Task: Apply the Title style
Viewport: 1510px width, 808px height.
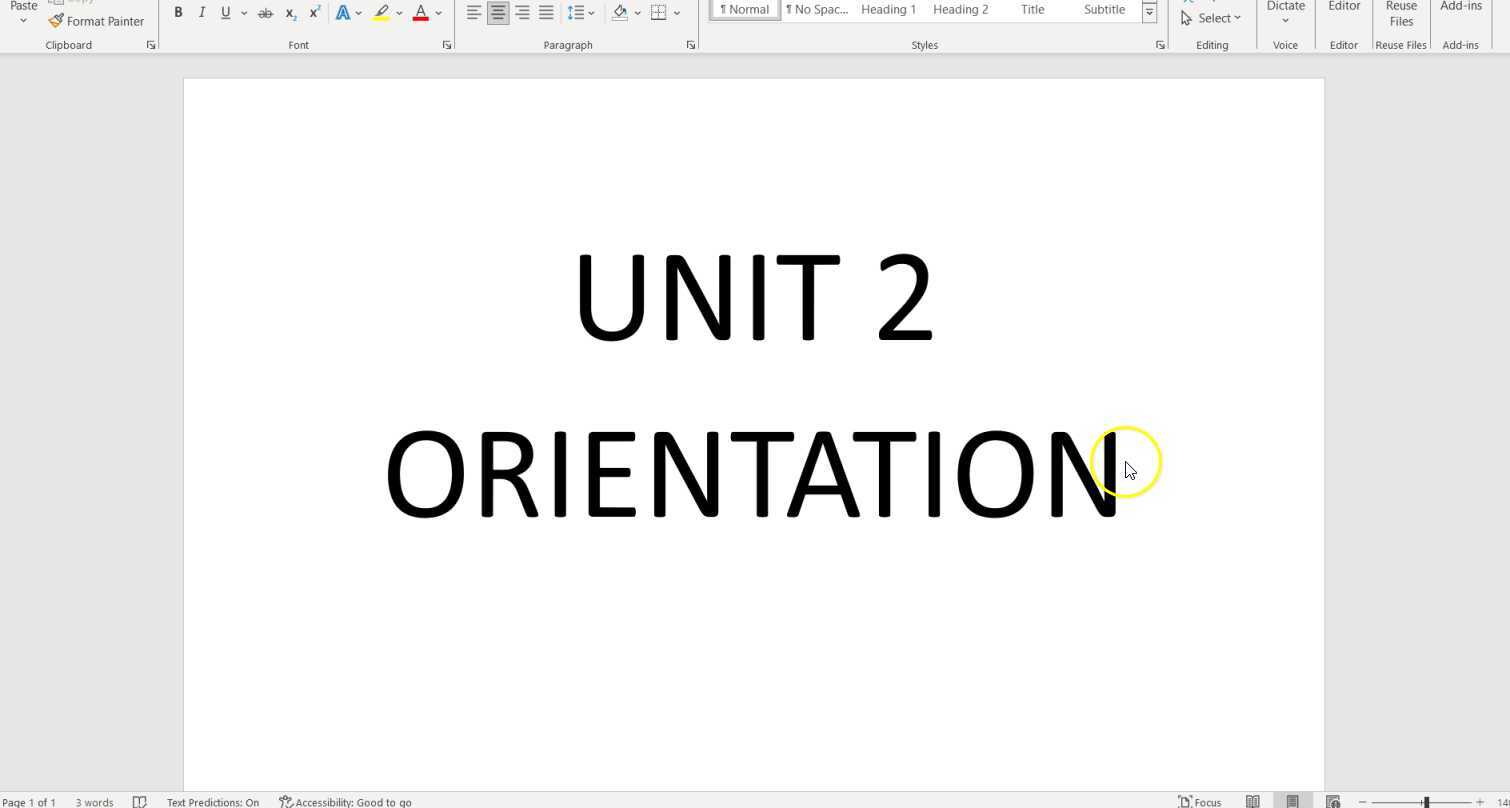Action: pyautogui.click(x=1032, y=10)
